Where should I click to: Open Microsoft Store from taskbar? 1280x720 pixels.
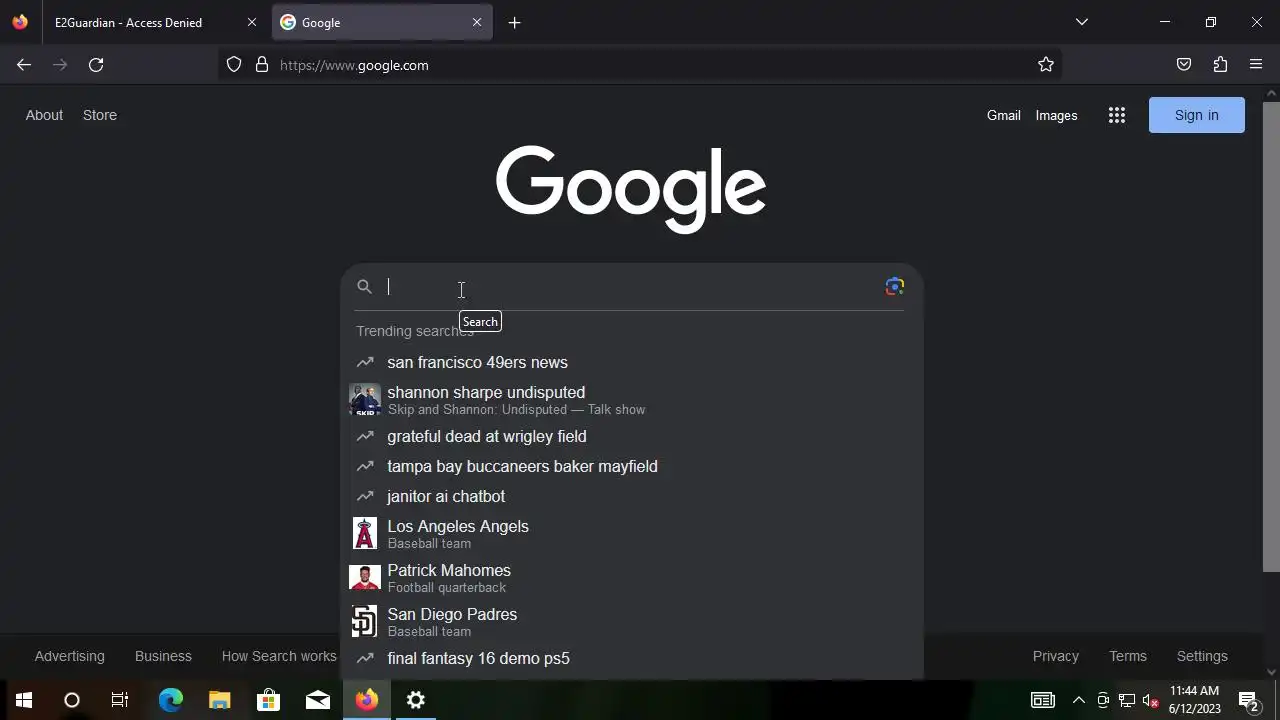coord(269,700)
